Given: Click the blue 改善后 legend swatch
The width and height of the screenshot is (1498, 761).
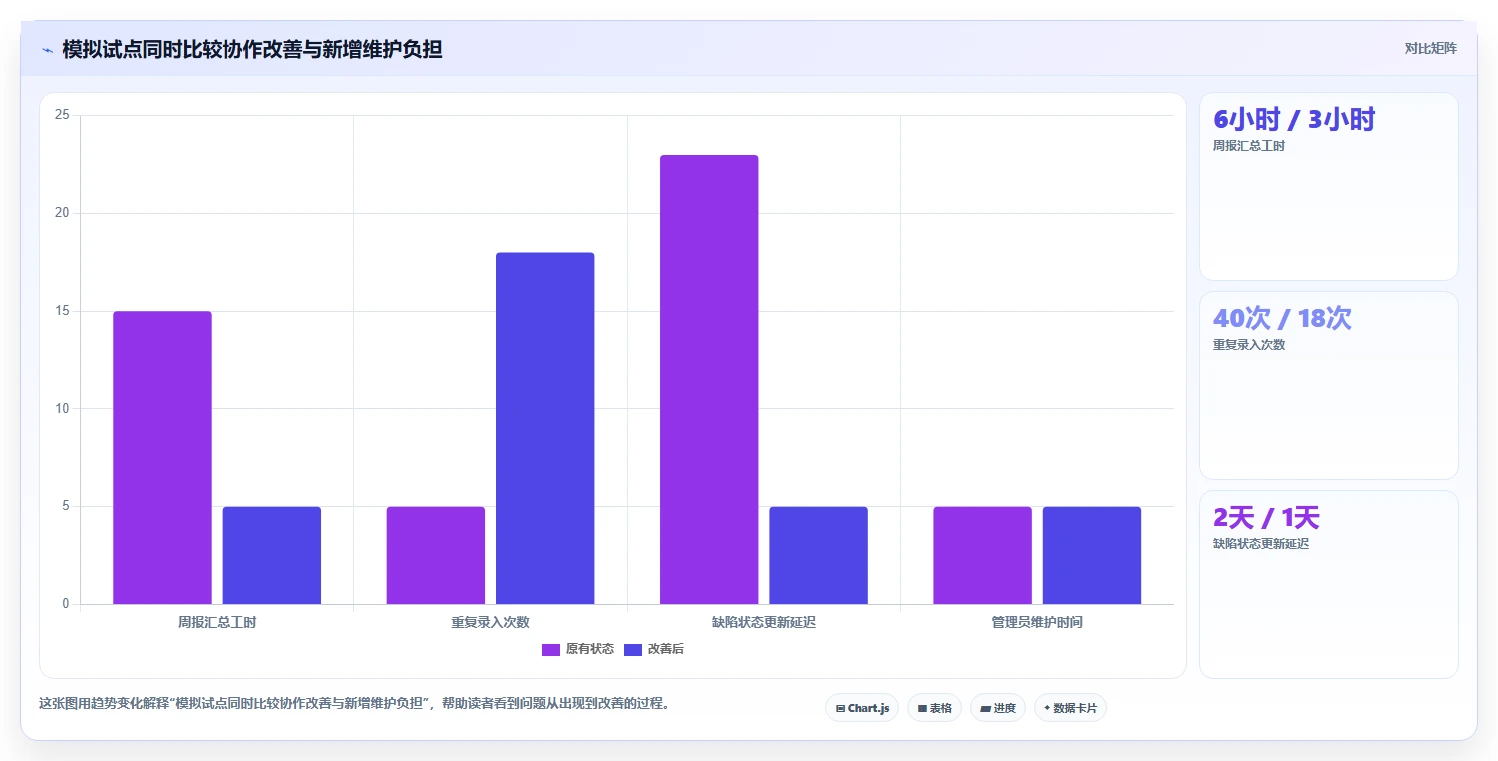Looking at the screenshot, I should pos(633,649).
